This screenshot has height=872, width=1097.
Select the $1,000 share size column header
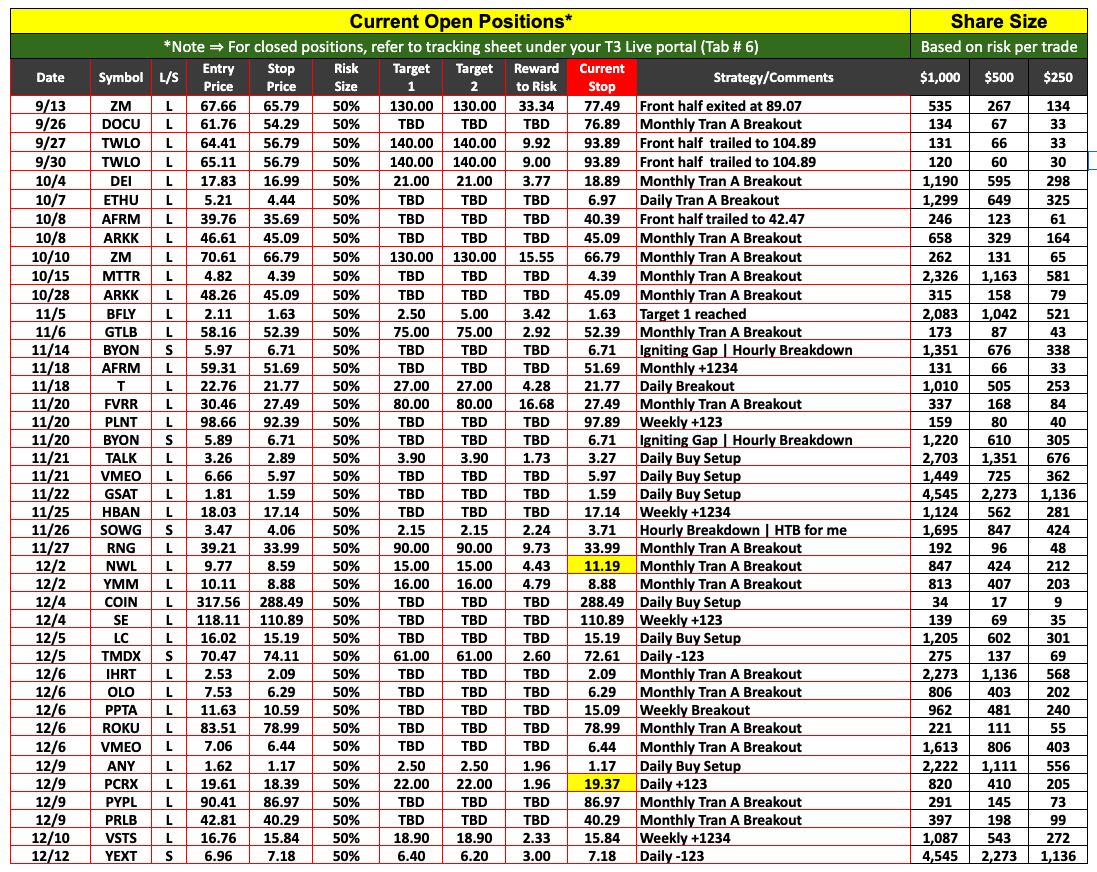tap(940, 77)
